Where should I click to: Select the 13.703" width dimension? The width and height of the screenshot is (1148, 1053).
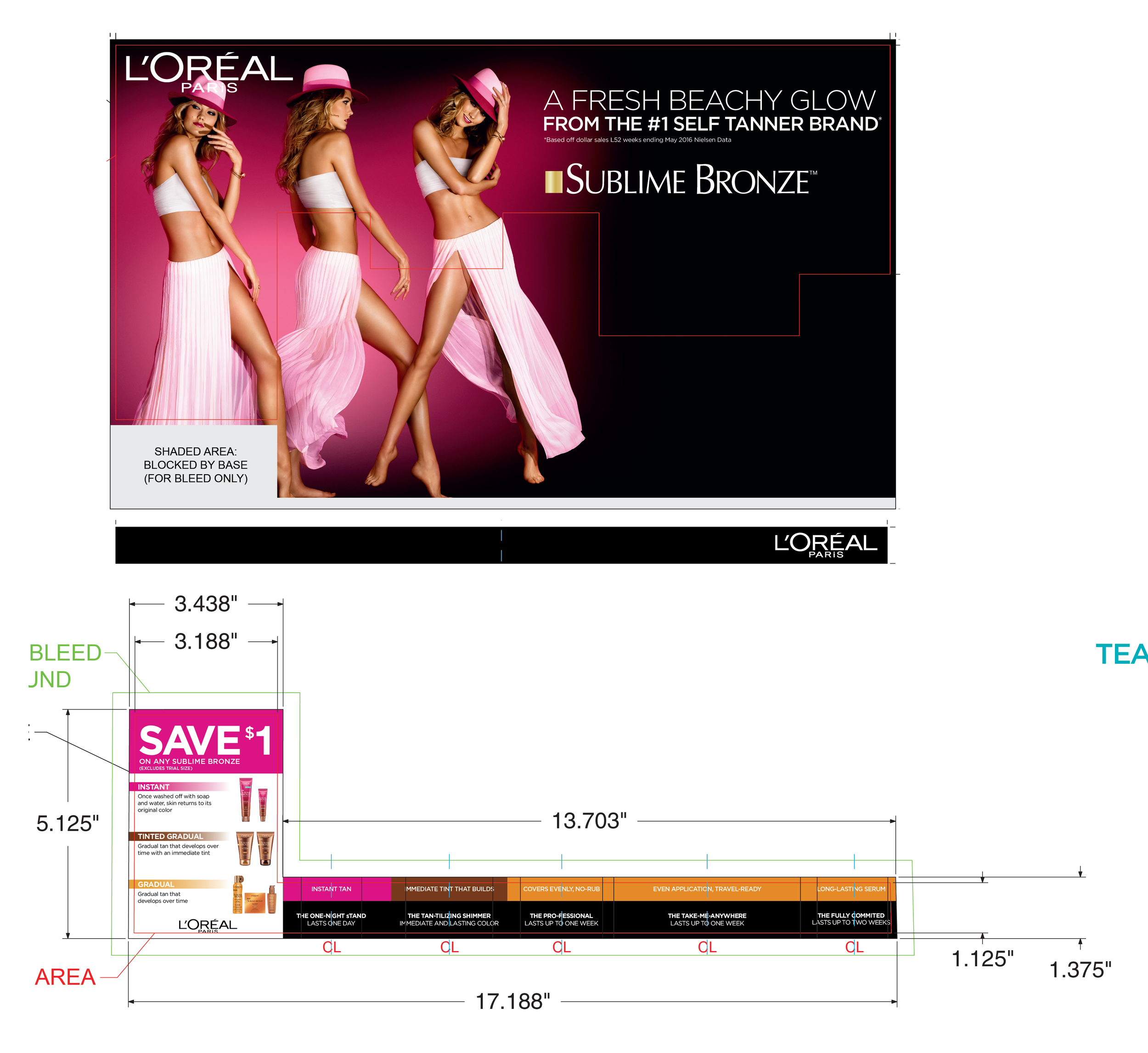589,821
